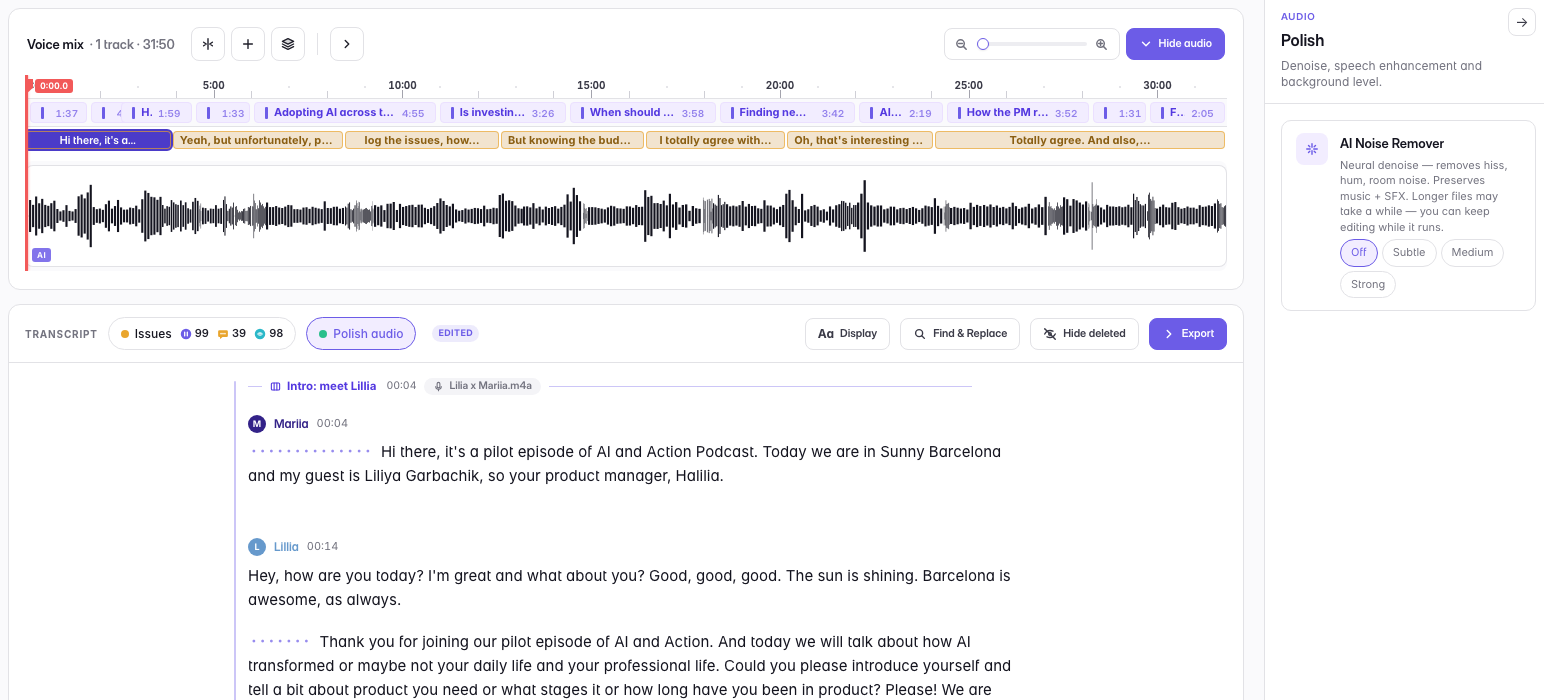Image resolution: width=1544 pixels, height=700 pixels.
Task: Open the stacked layers icon
Action: tap(288, 44)
